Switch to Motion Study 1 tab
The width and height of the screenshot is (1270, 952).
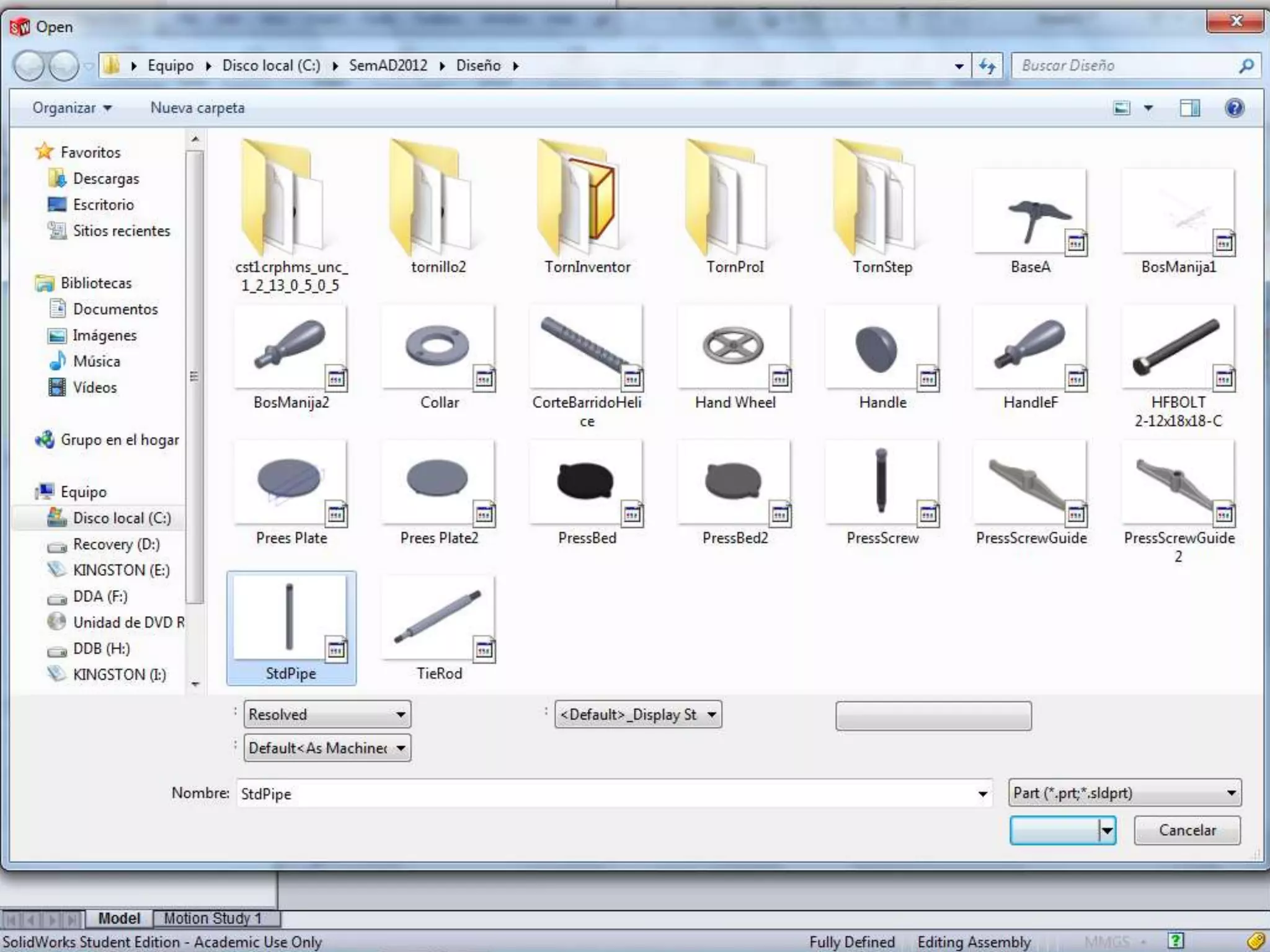pos(213,918)
